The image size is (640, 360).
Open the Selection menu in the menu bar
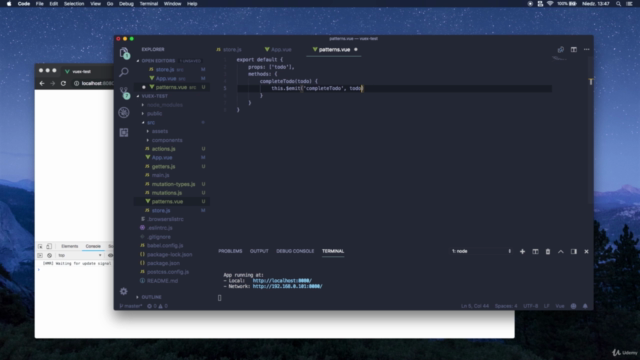click(74, 4)
